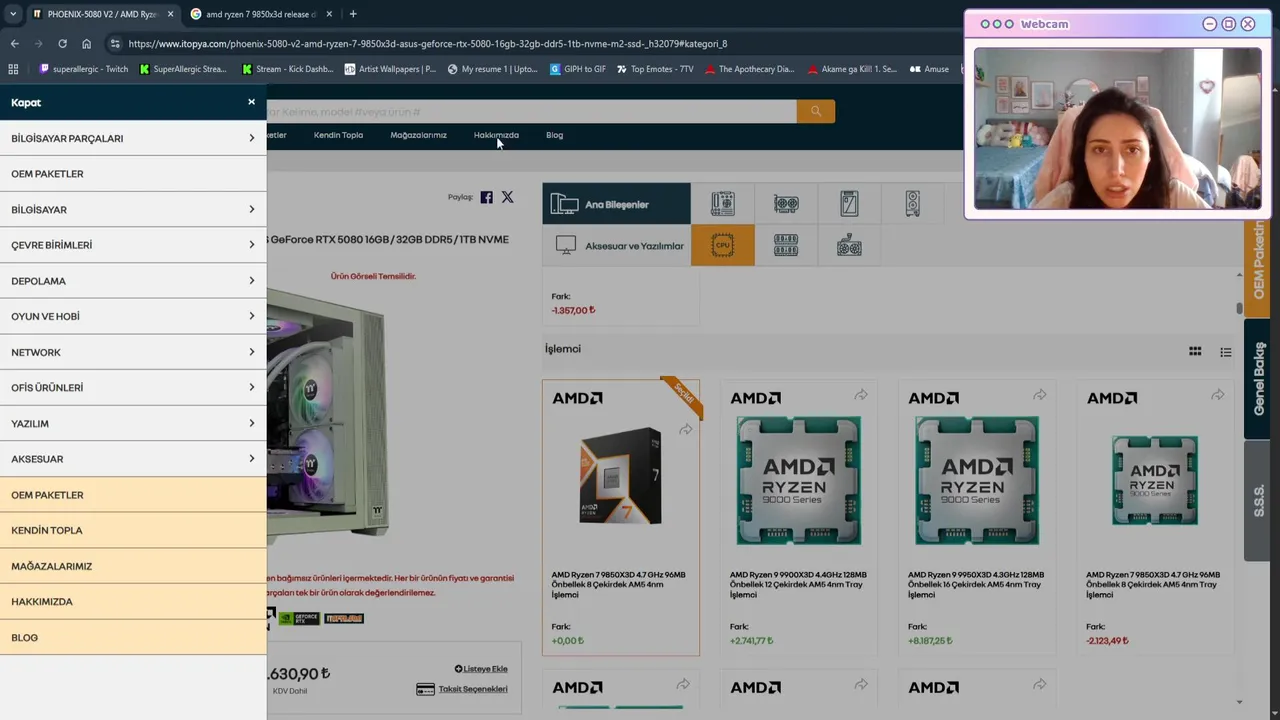1280x720 pixels.
Task: Open tab search dropdown arrow
Action: tap(13, 14)
